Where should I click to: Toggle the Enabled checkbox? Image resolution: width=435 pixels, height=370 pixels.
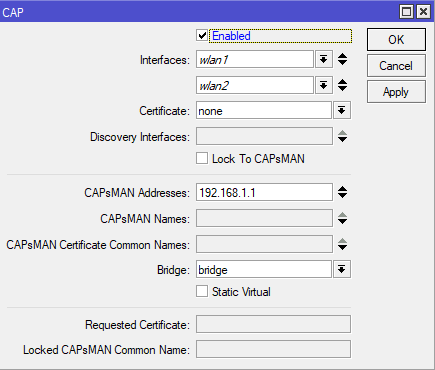tap(202, 36)
